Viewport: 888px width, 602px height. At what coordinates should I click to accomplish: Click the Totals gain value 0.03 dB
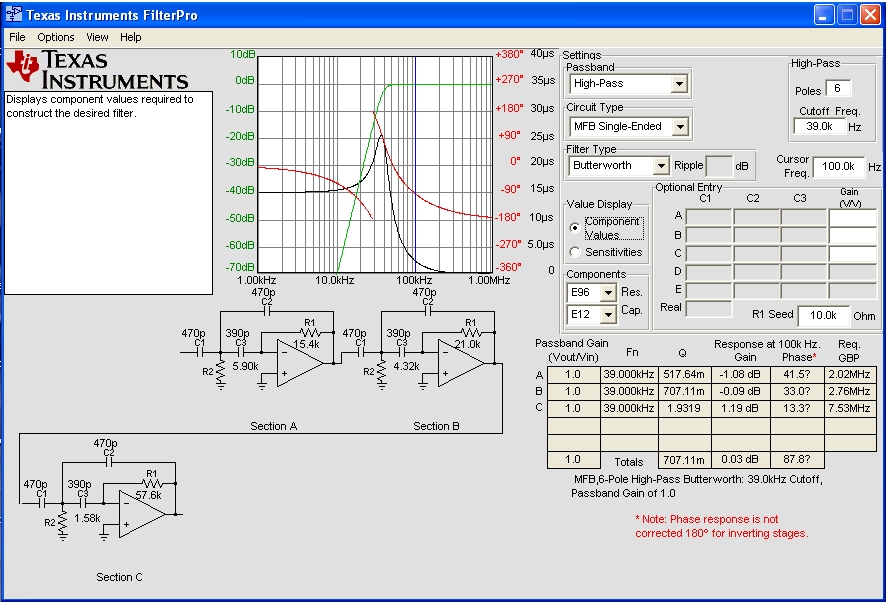pyautogui.click(x=740, y=459)
